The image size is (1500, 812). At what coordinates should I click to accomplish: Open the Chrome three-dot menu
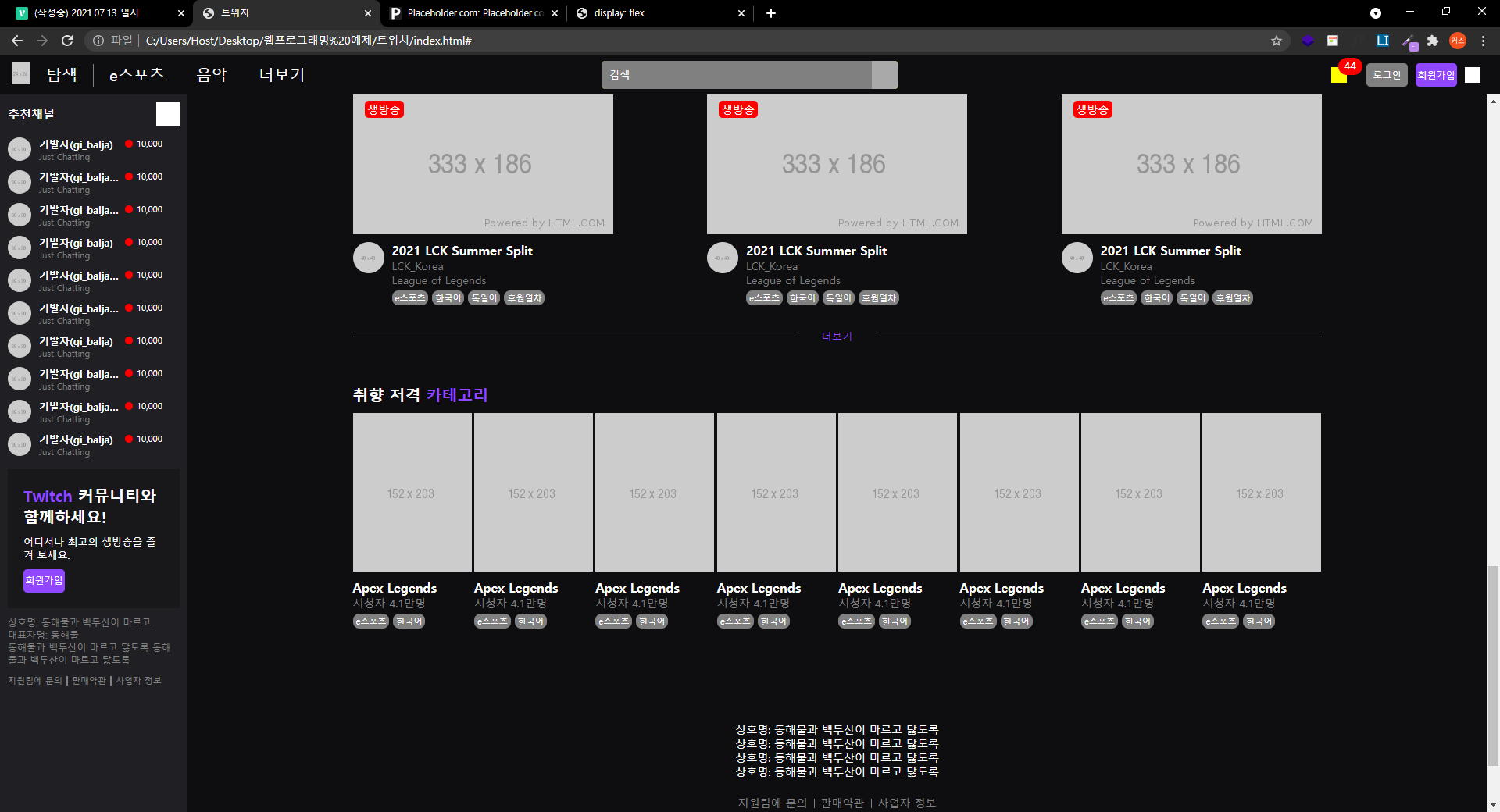click(x=1484, y=41)
